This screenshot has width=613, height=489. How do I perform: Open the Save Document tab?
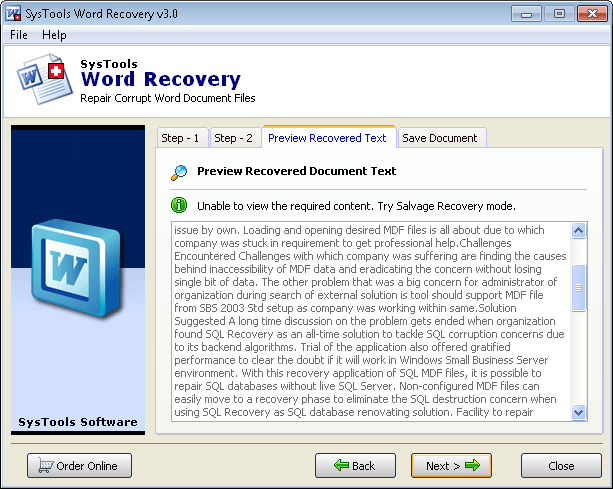pos(440,138)
